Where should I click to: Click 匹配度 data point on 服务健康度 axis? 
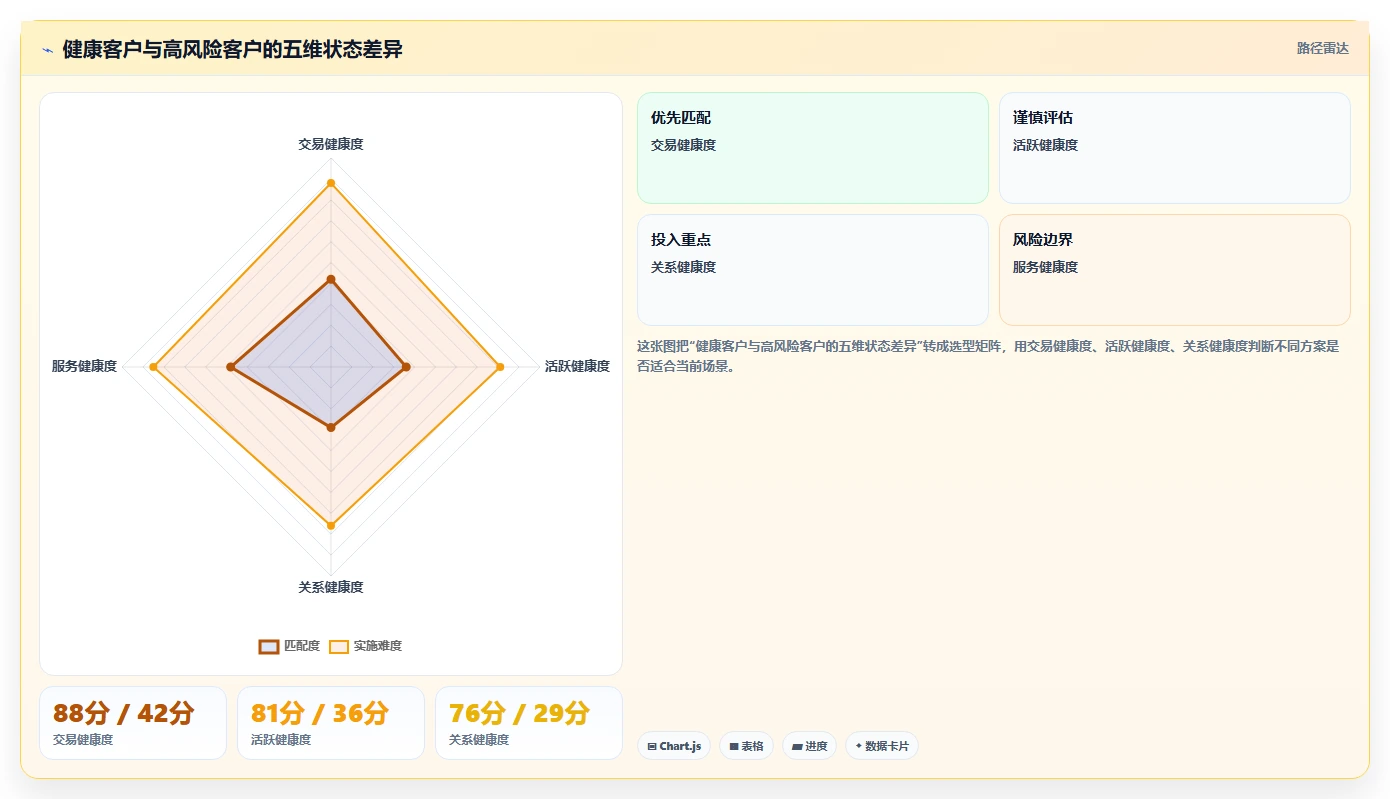[x=231, y=367]
